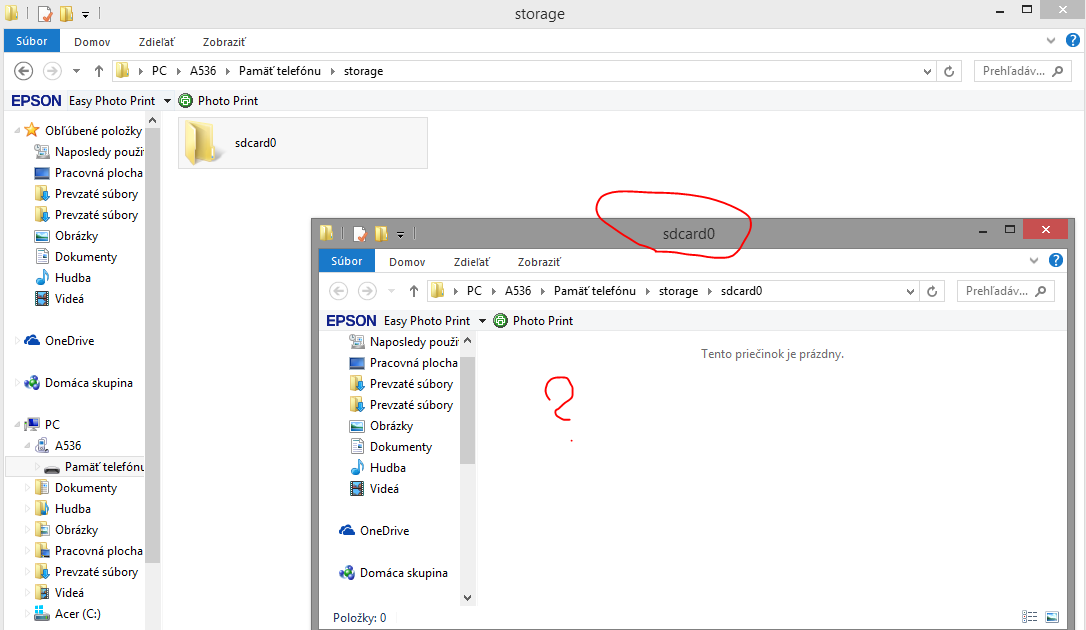Refresh the storage window address bar
Viewport: 1086px width, 630px height.
(x=949, y=71)
